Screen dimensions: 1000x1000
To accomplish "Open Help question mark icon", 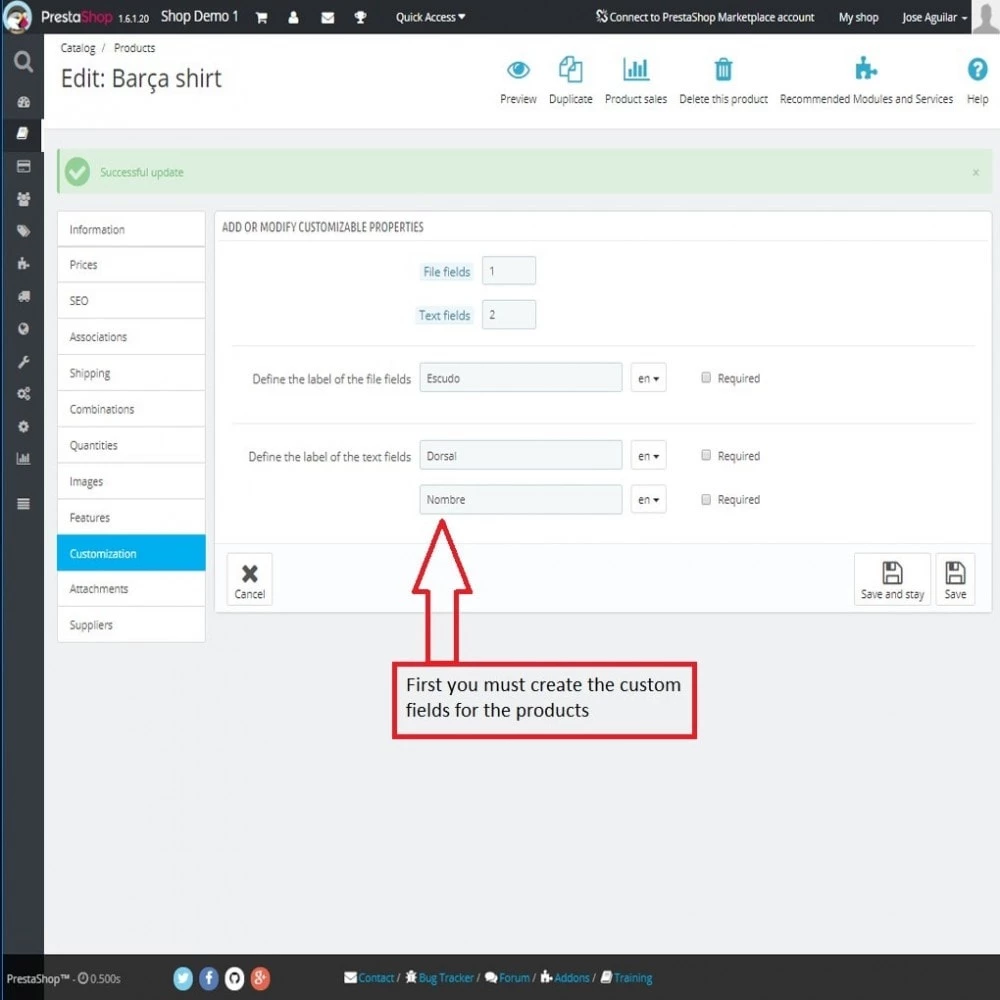I will coord(977,69).
